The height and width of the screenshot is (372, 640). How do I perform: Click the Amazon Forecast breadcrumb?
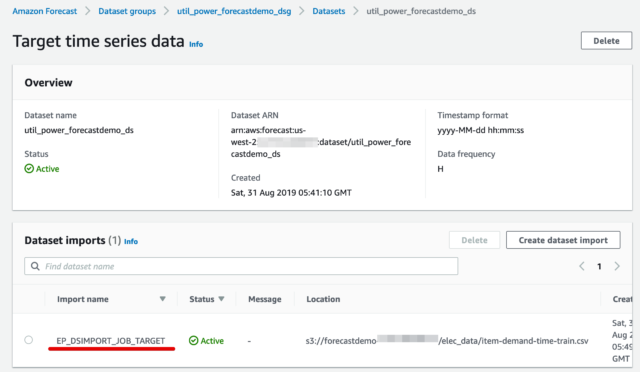coord(44,11)
